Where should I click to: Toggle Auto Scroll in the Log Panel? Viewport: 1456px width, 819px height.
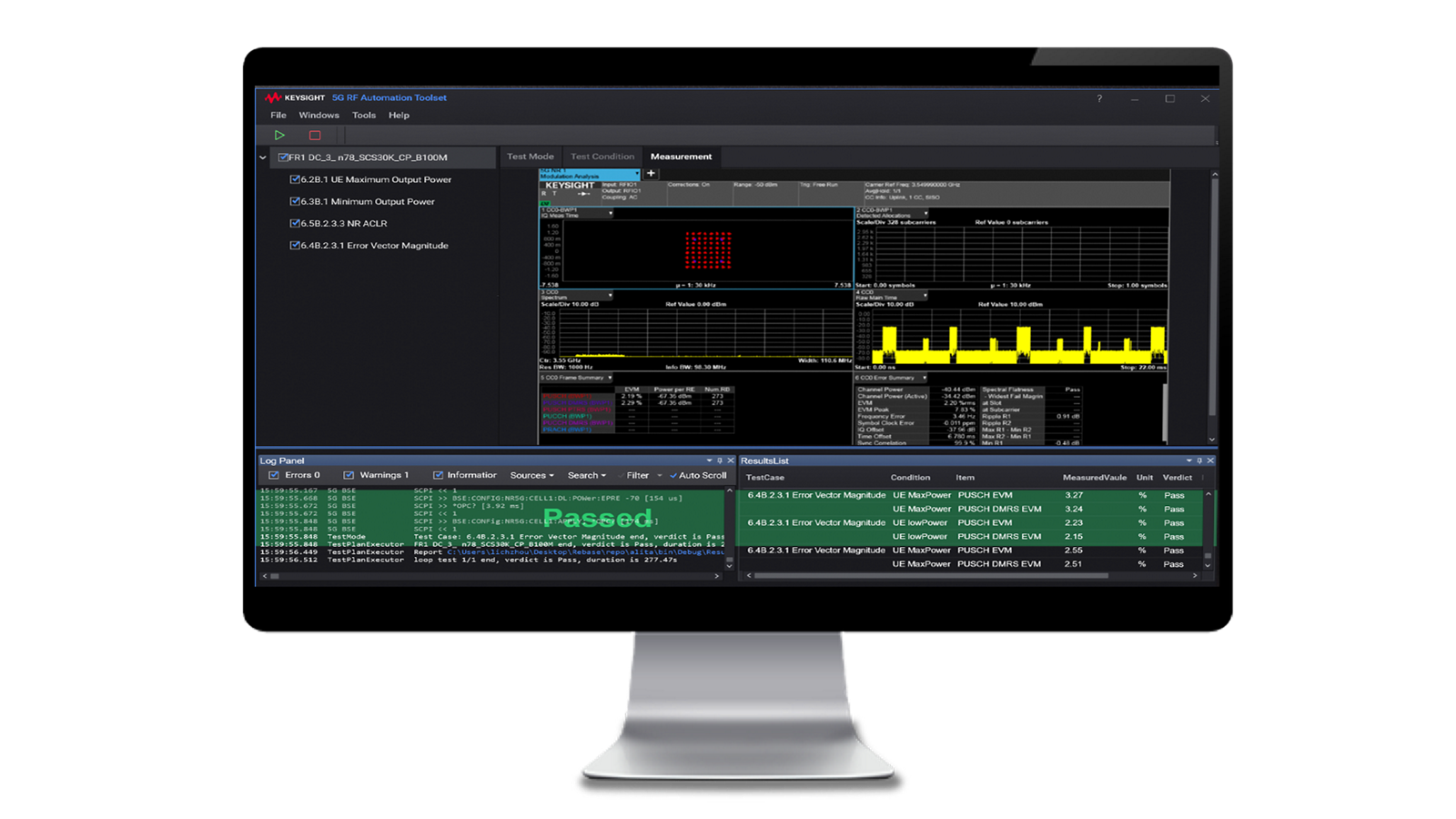(698, 475)
